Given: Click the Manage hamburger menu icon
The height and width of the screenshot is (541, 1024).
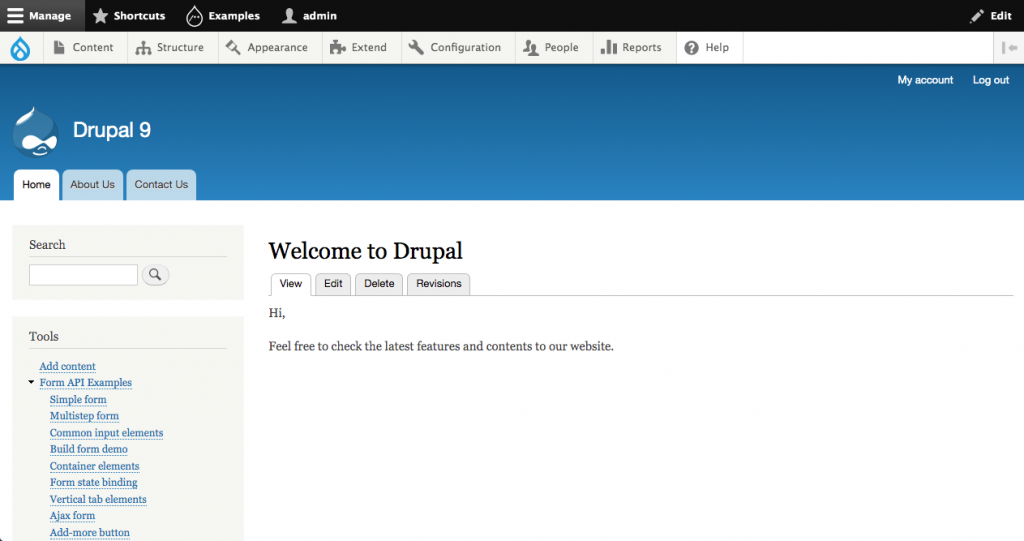Looking at the screenshot, I should (x=15, y=16).
